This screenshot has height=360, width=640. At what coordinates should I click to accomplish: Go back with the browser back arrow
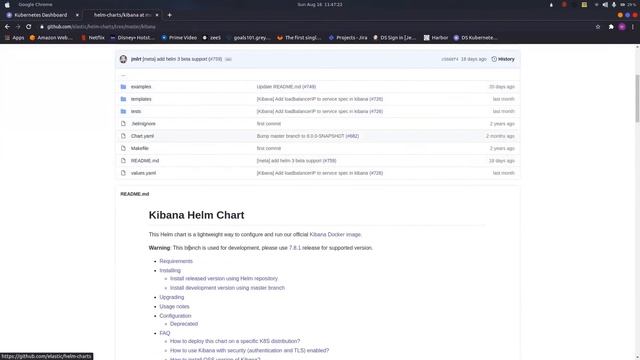pos(7,27)
